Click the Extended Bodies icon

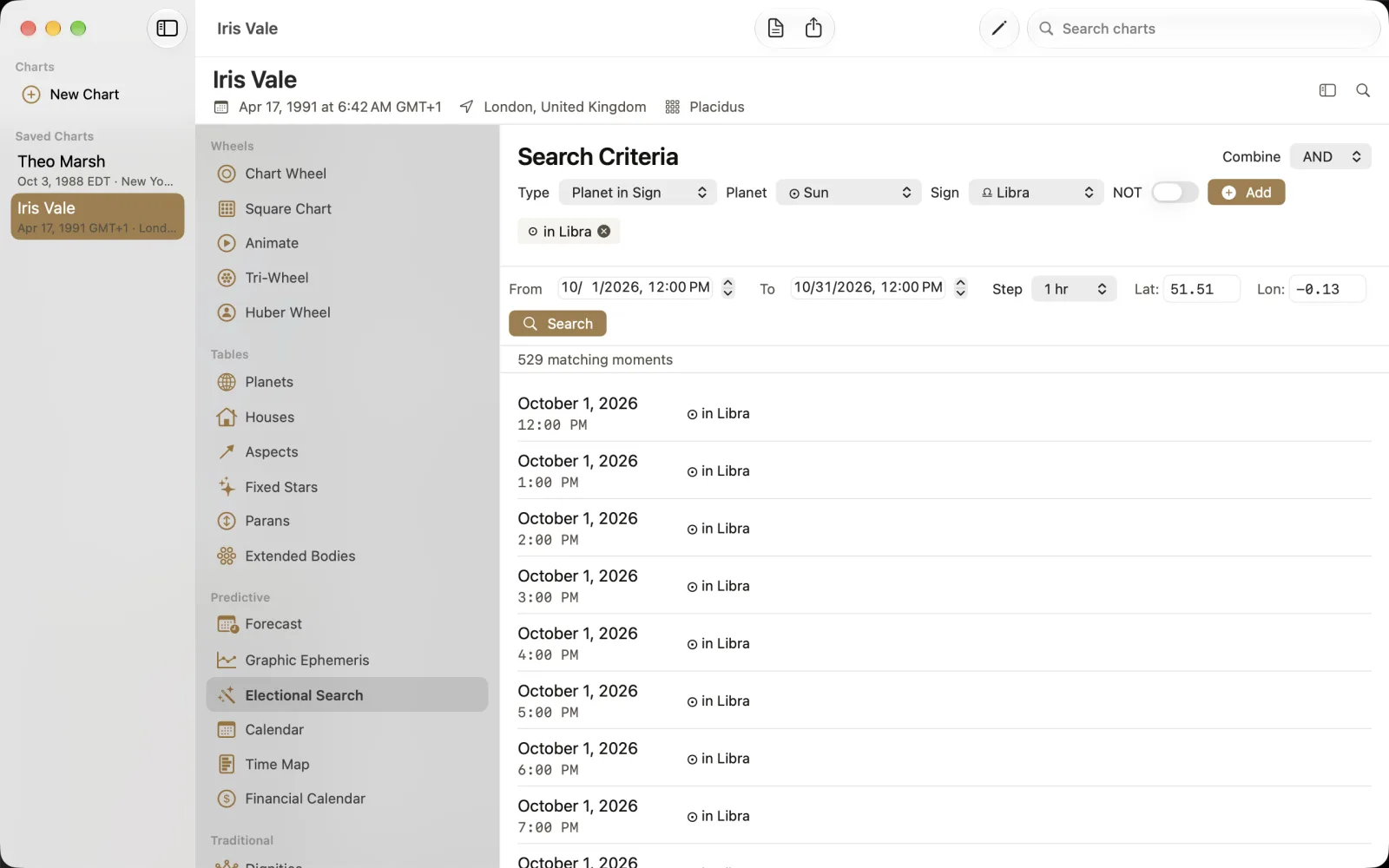[x=227, y=556]
